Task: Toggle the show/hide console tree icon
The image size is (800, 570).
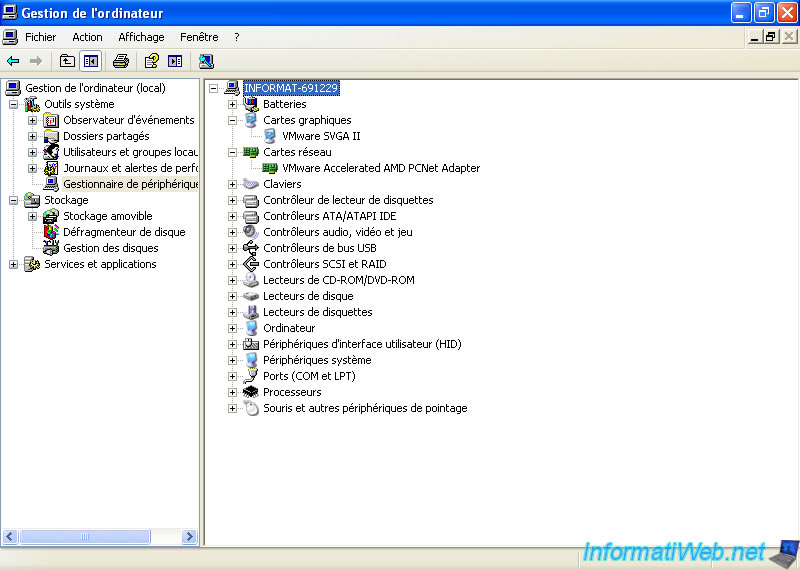Action: point(91,61)
